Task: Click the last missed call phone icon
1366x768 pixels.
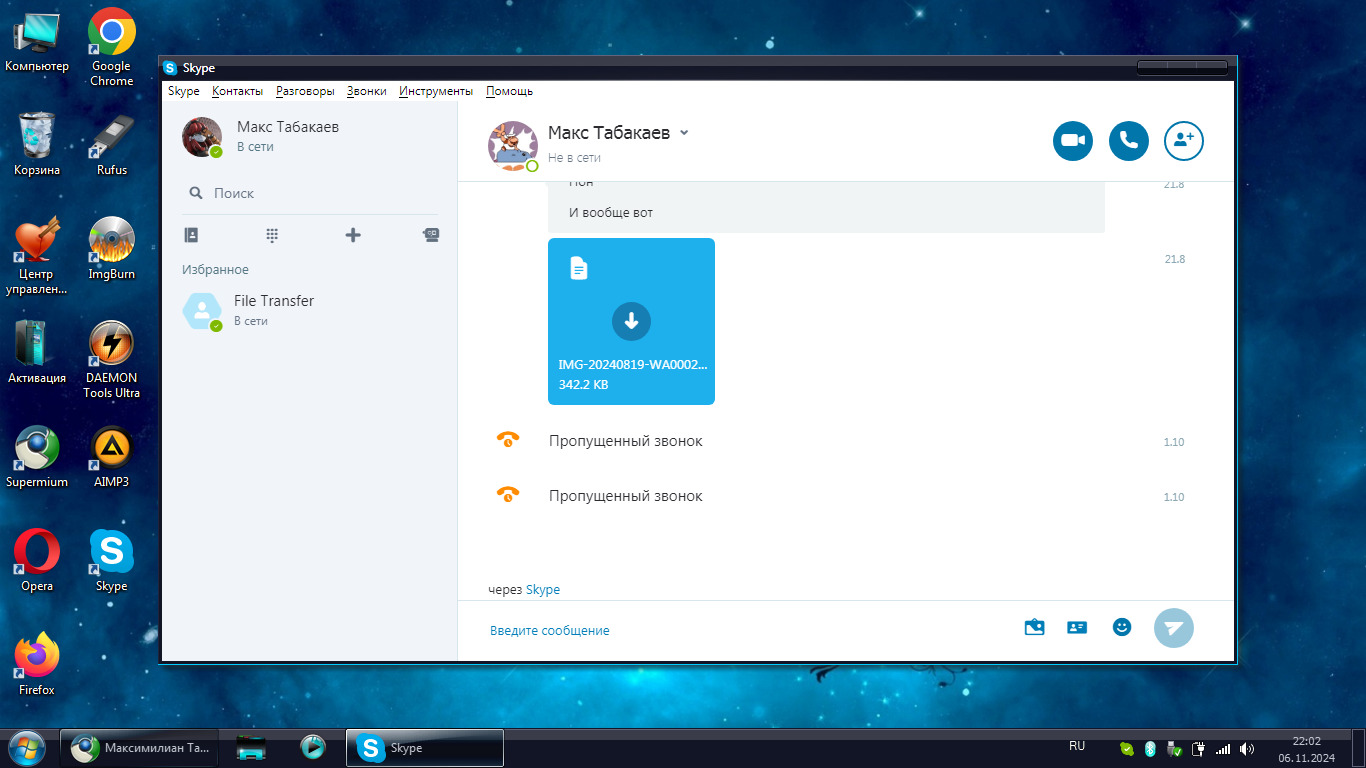Action: pyautogui.click(x=508, y=494)
